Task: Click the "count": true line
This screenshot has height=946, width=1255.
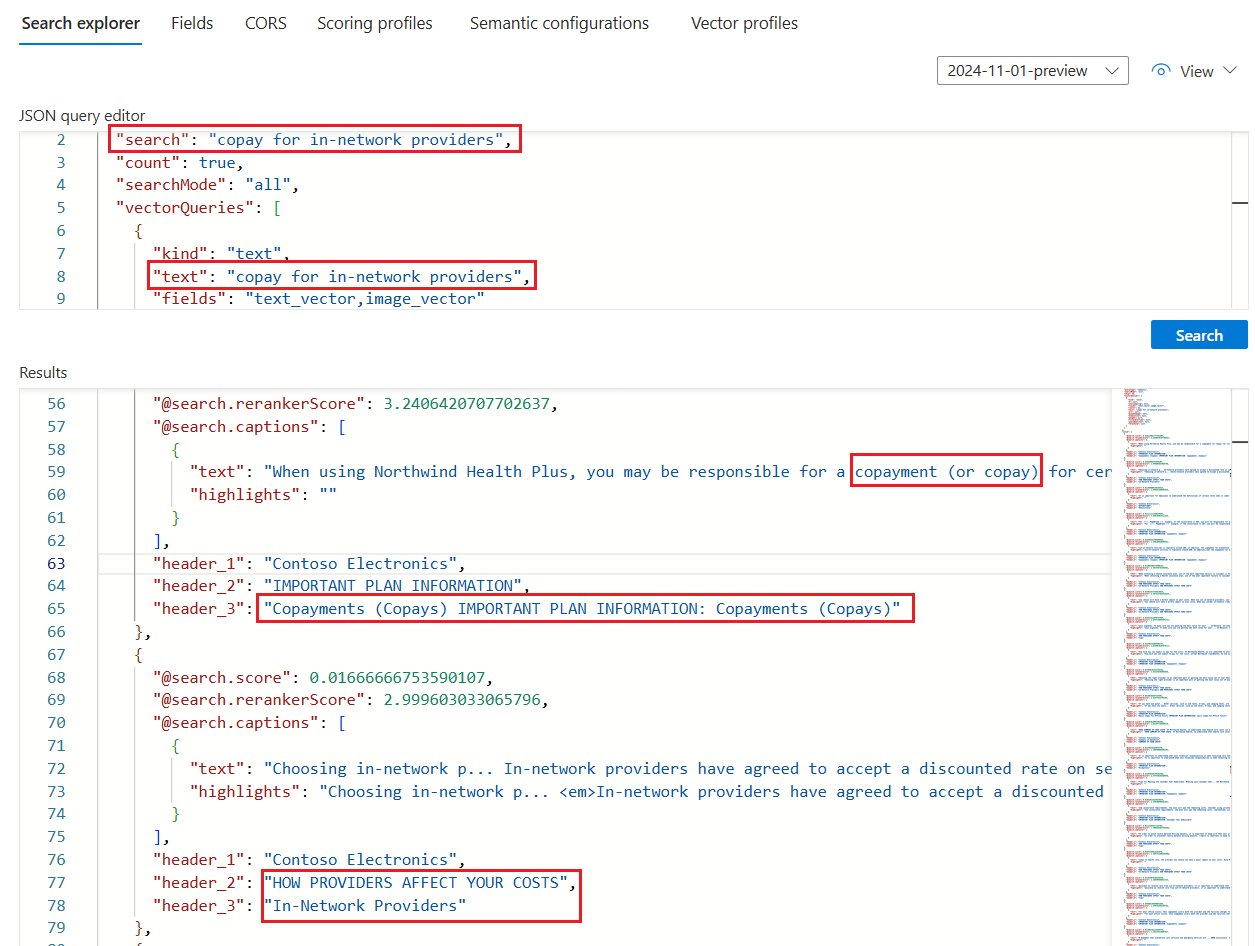Action: [179, 162]
